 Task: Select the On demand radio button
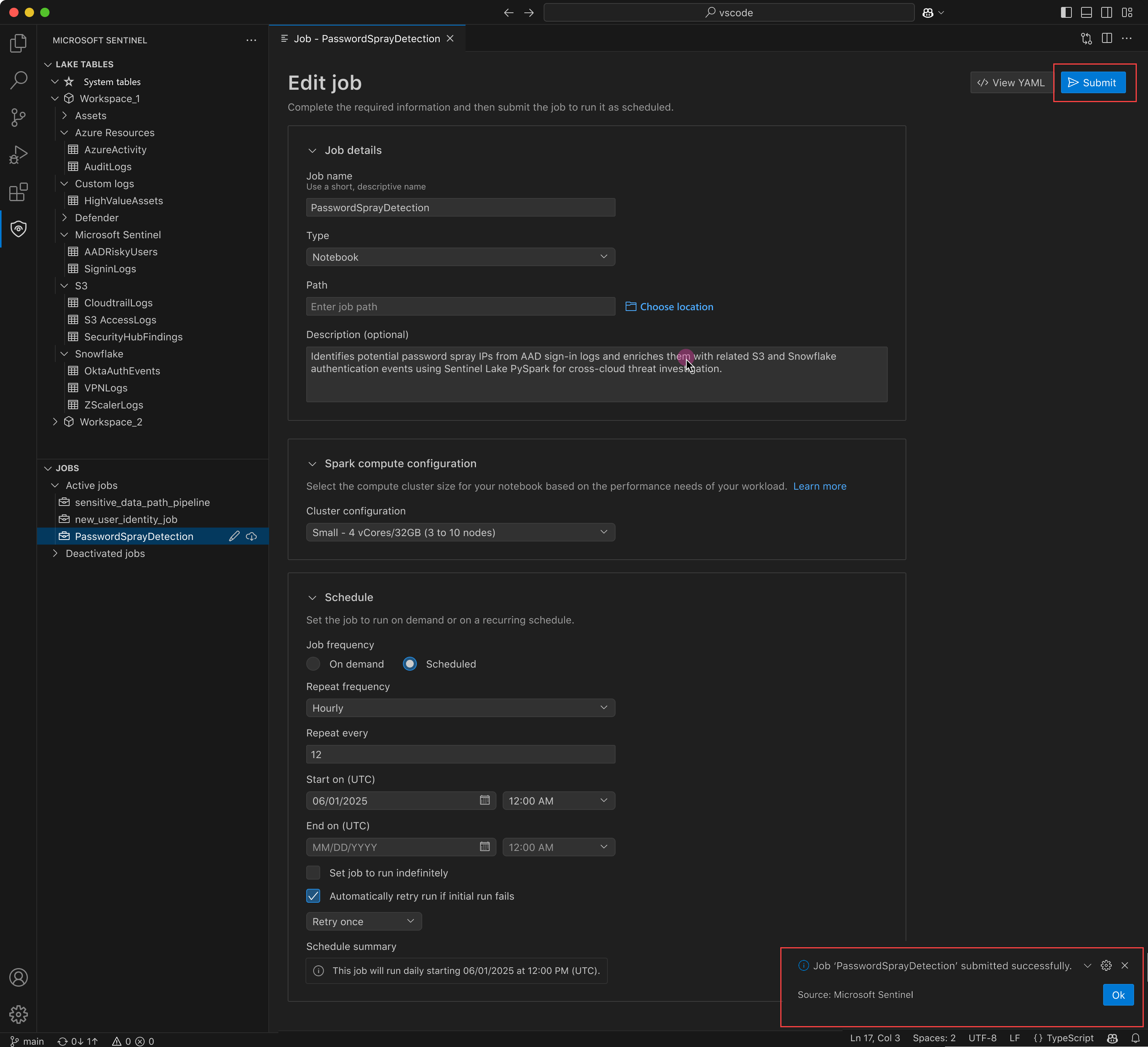[313, 664]
